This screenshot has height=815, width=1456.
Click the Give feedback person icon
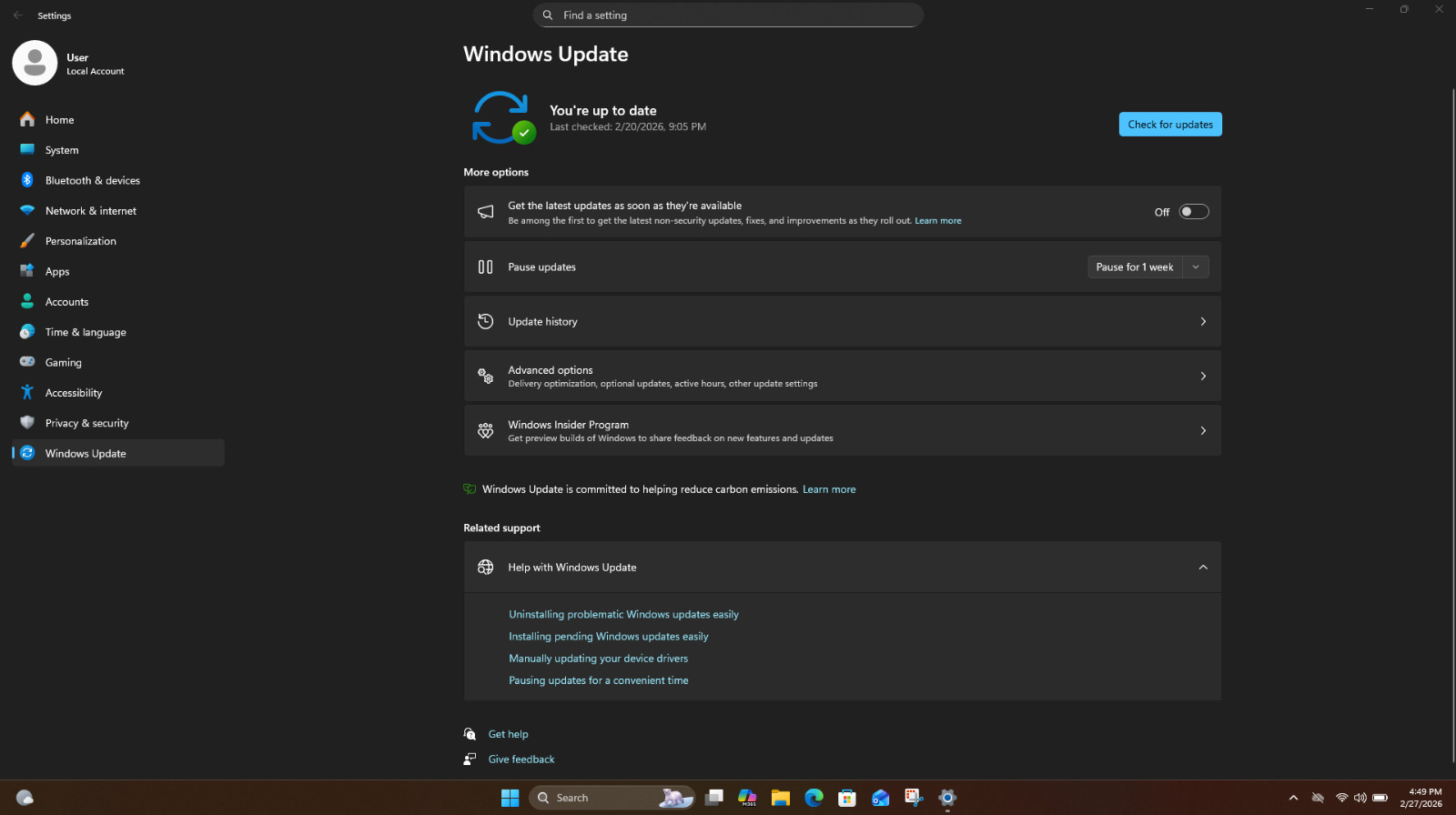point(470,760)
